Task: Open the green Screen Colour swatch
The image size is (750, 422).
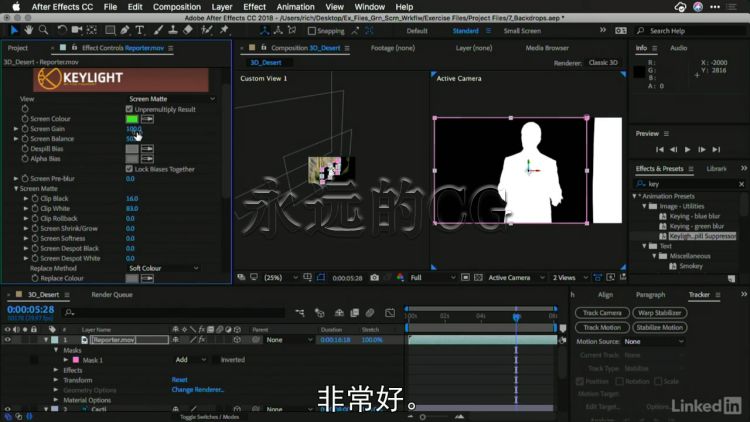Action: pyautogui.click(x=132, y=119)
